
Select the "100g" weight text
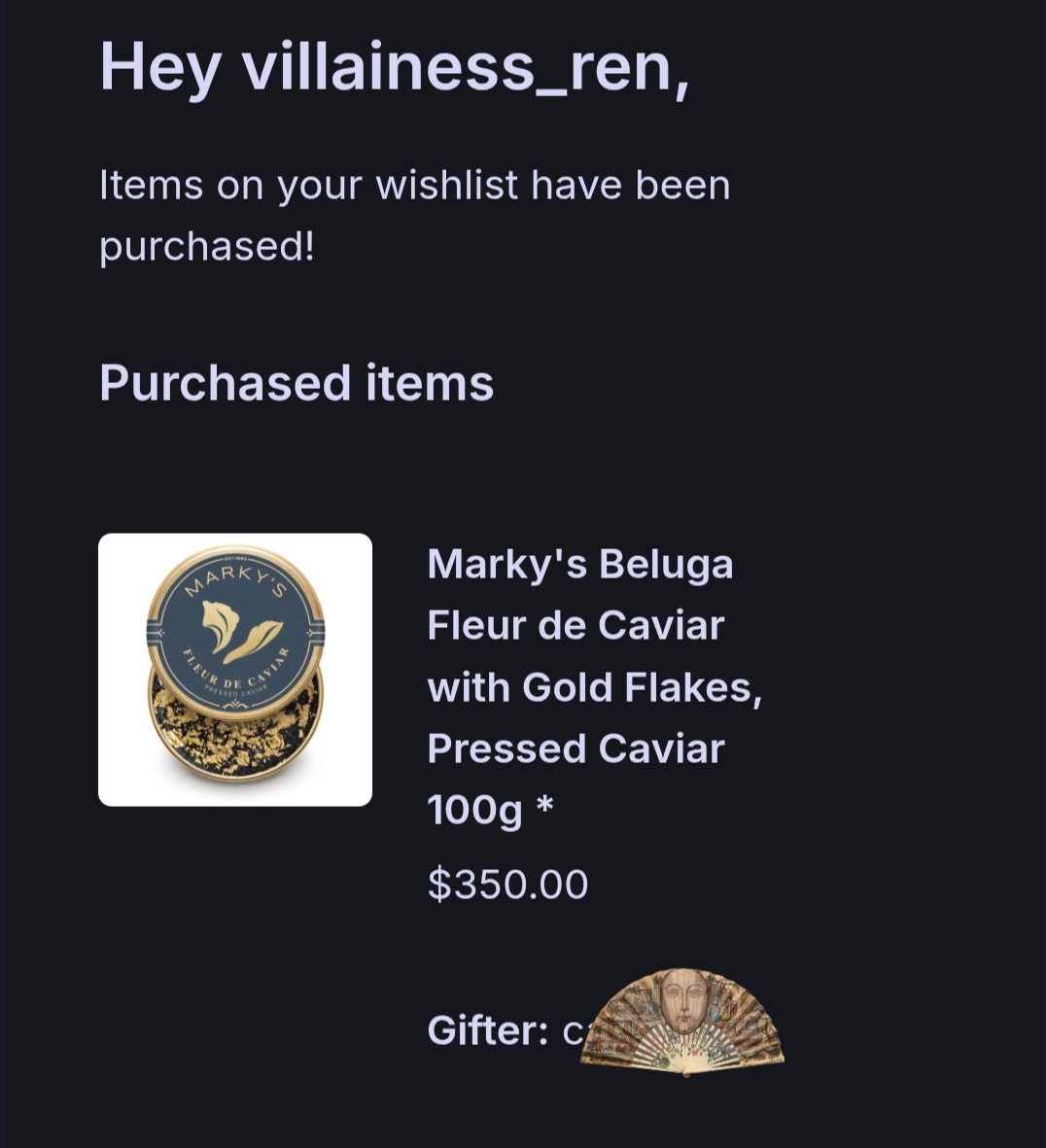point(474,810)
